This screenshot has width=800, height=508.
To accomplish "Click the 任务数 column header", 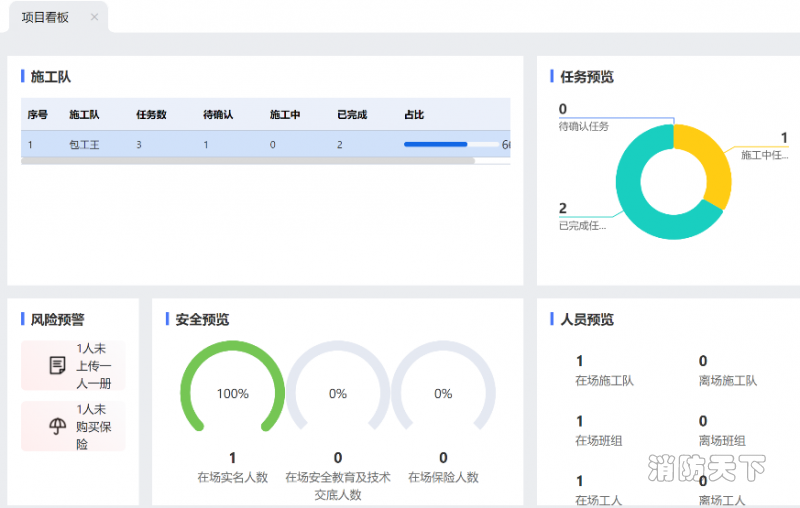I will (x=151, y=115).
